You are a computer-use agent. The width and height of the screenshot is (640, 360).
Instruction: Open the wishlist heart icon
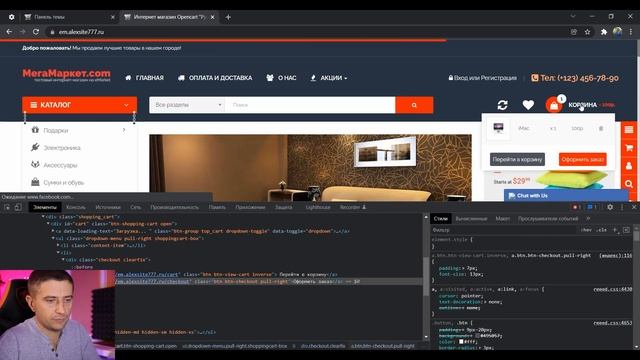(528, 105)
